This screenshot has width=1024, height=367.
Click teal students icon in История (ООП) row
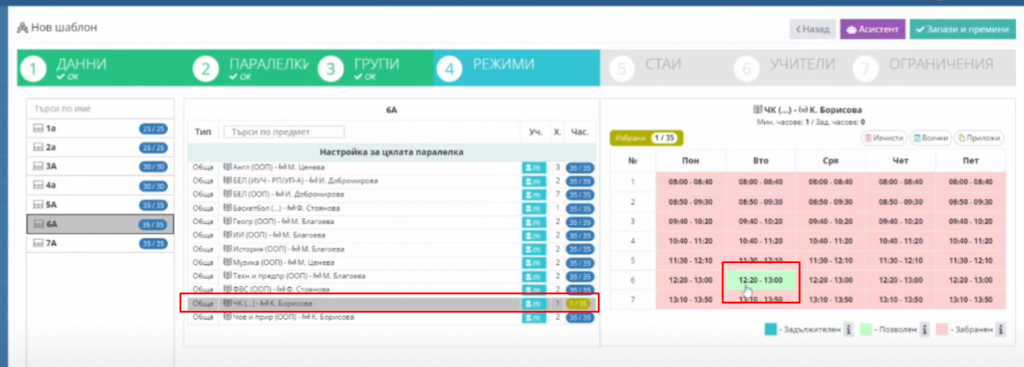(534, 249)
